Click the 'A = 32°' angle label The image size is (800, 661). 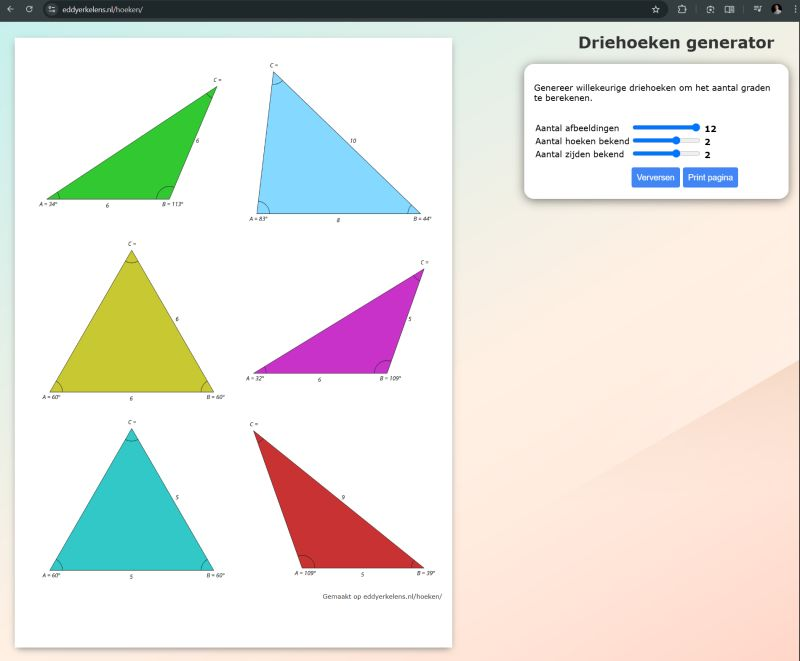click(255, 378)
